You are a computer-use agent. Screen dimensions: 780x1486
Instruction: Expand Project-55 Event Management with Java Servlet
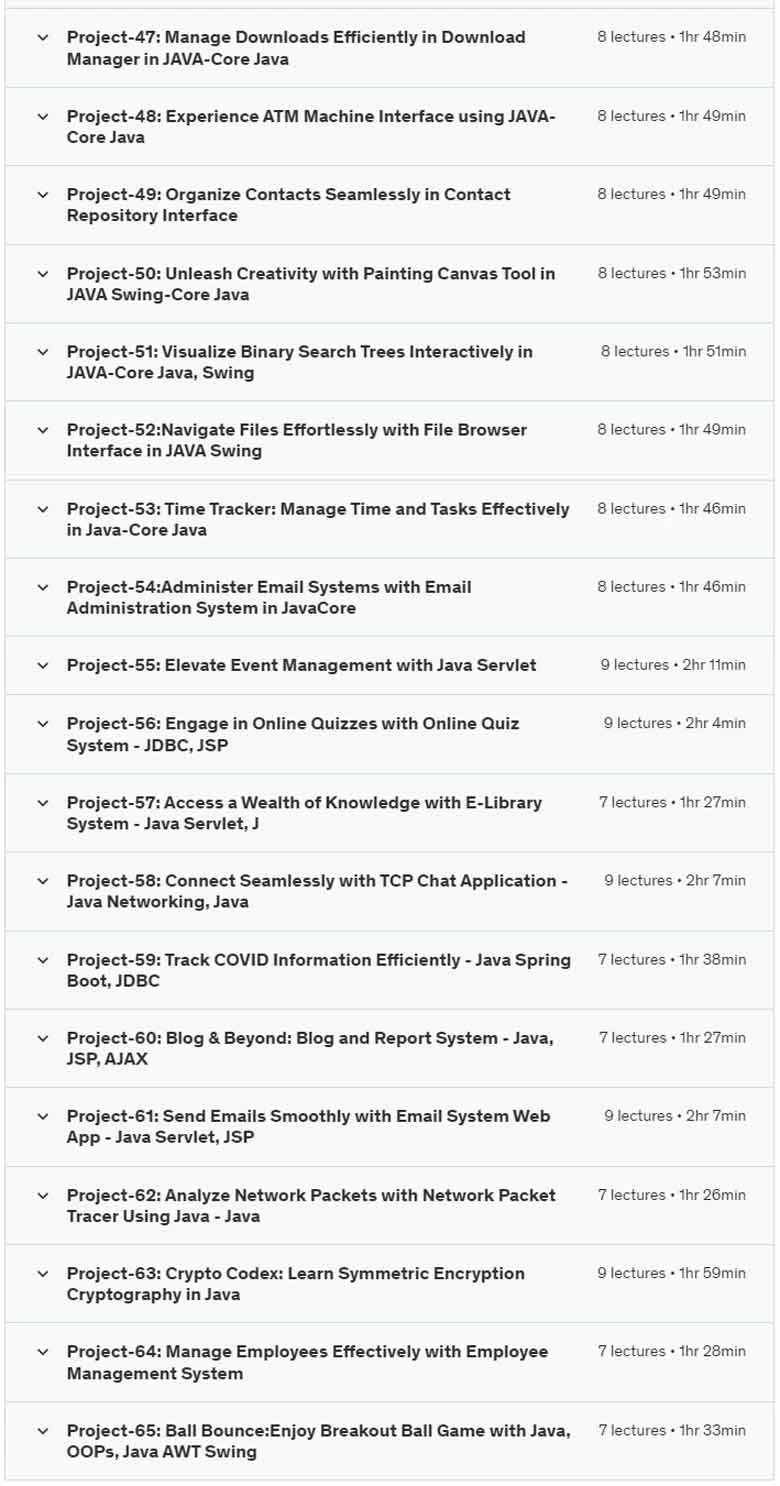click(x=389, y=666)
